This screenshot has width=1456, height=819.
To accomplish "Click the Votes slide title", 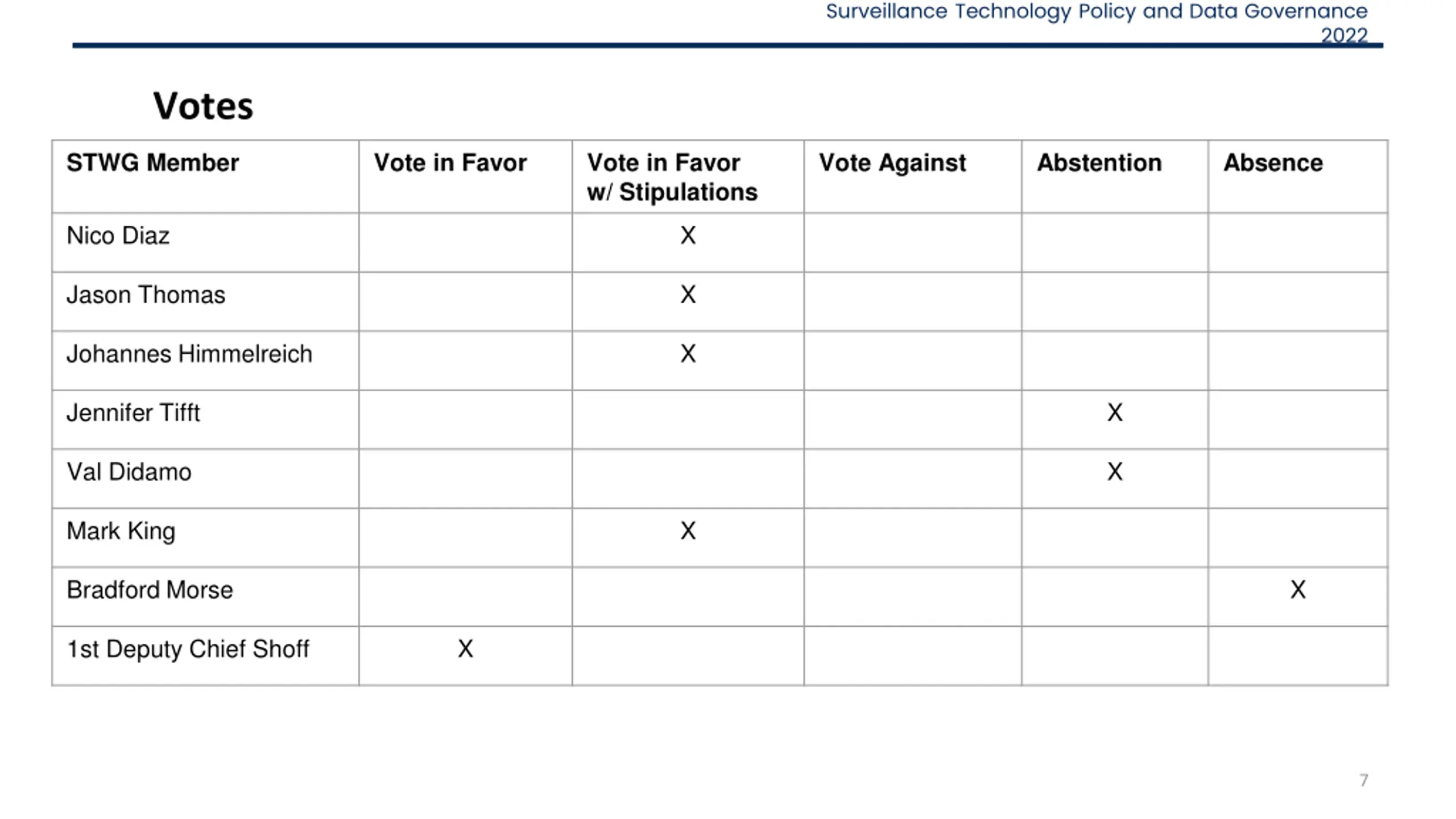I will coord(203,106).
